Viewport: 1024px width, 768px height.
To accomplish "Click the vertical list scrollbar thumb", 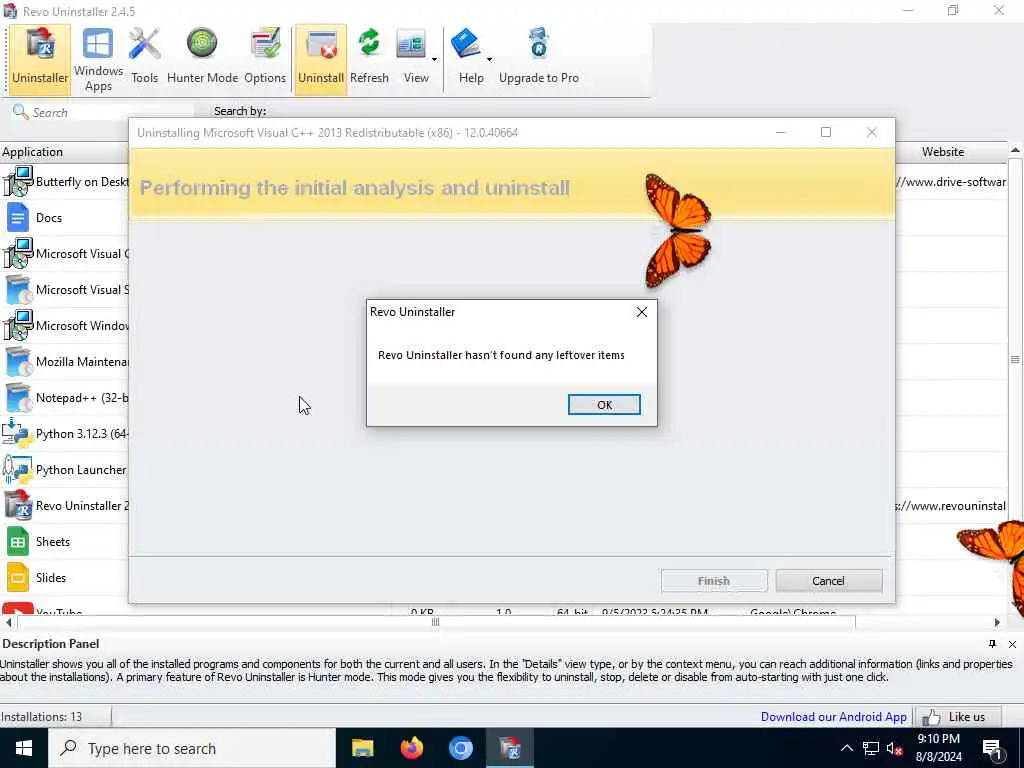I will click(1015, 359).
